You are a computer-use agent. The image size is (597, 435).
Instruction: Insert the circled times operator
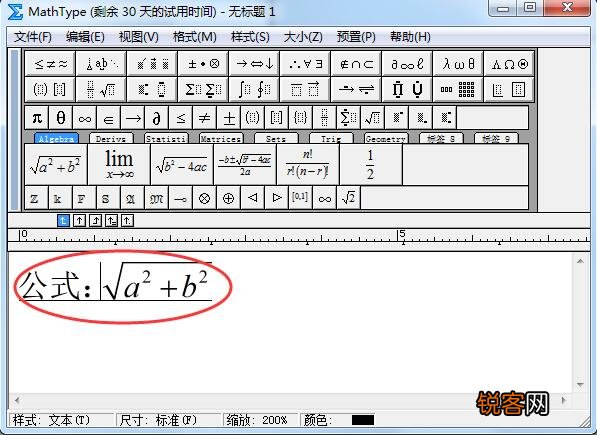coord(204,198)
